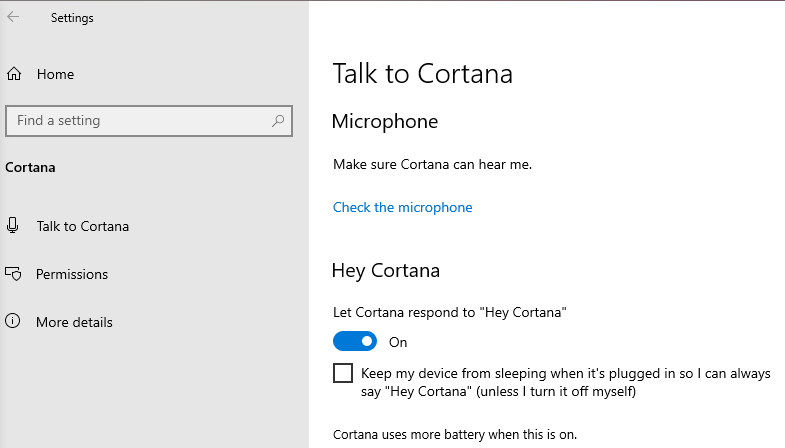The image size is (785, 448).
Task: Click the On label next to toggle
Action: (398, 342)
